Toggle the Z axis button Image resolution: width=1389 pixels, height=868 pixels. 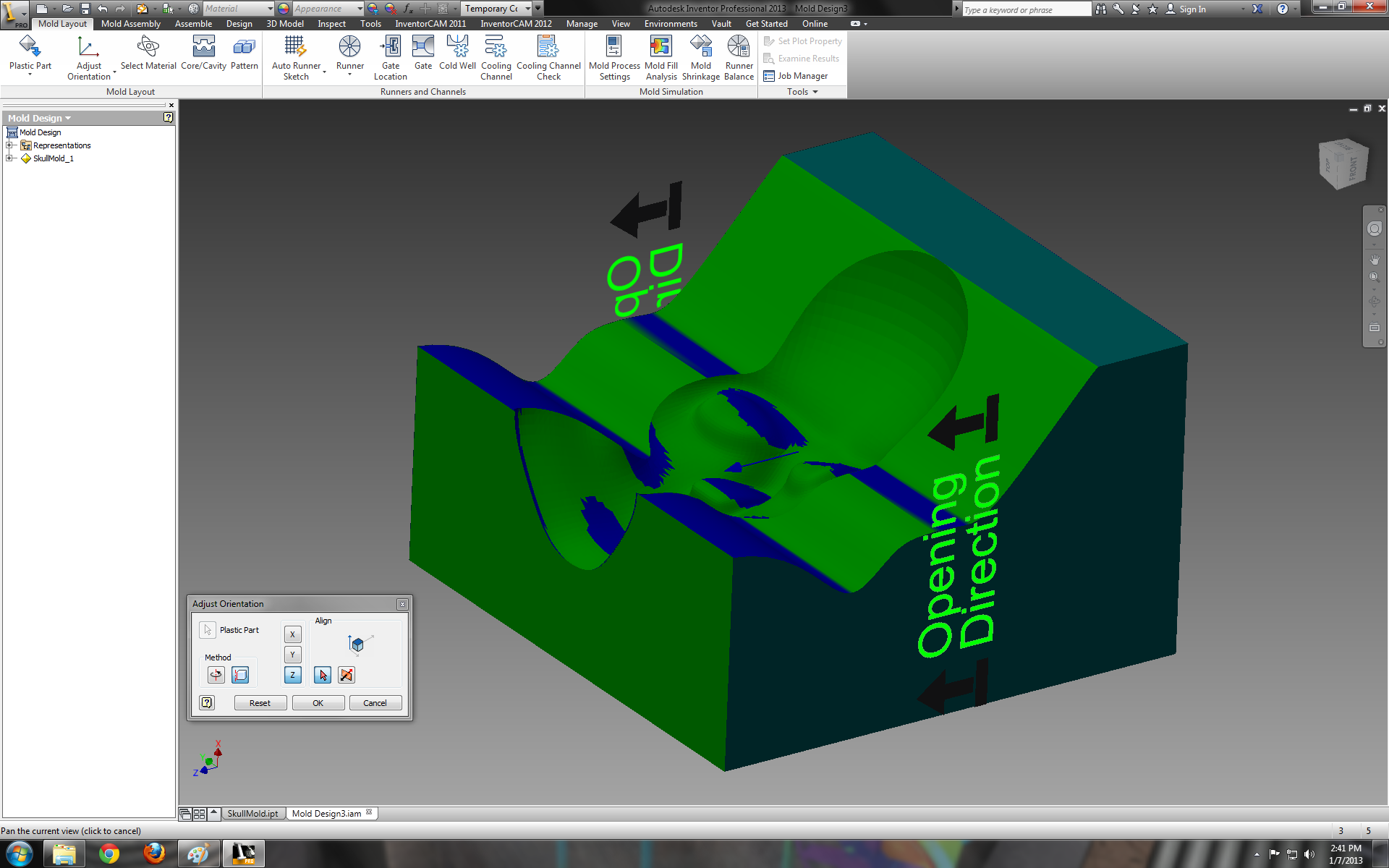pyautogui.click(x=292, y=675)
